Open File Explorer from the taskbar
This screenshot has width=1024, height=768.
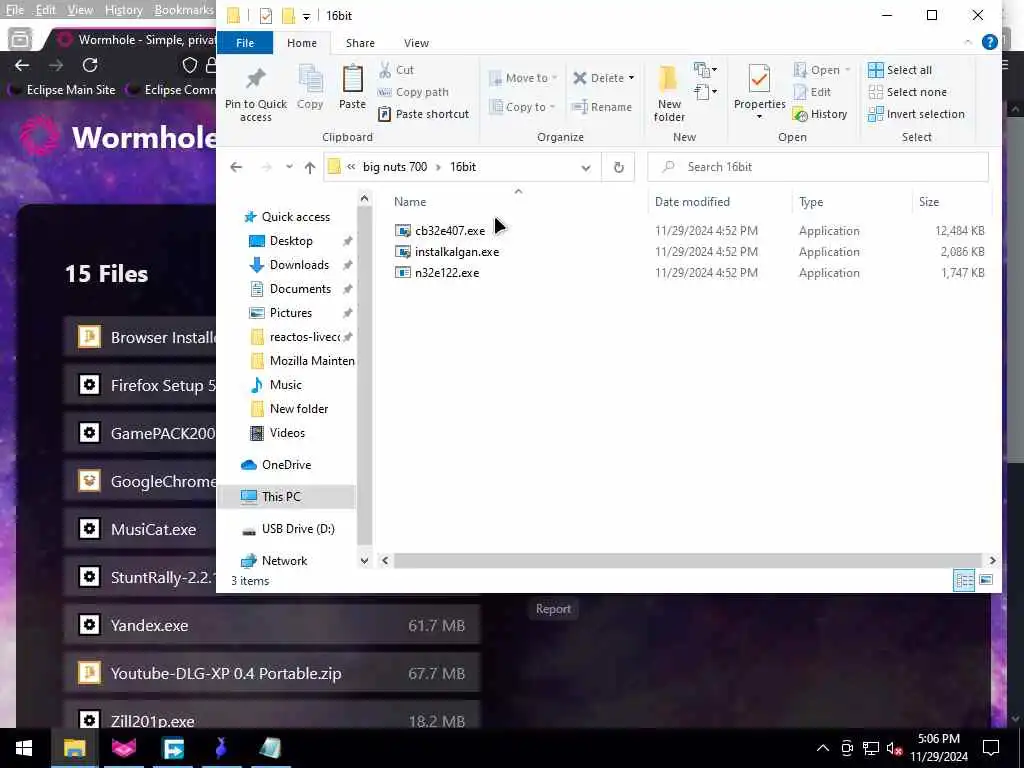click(74, 748)
